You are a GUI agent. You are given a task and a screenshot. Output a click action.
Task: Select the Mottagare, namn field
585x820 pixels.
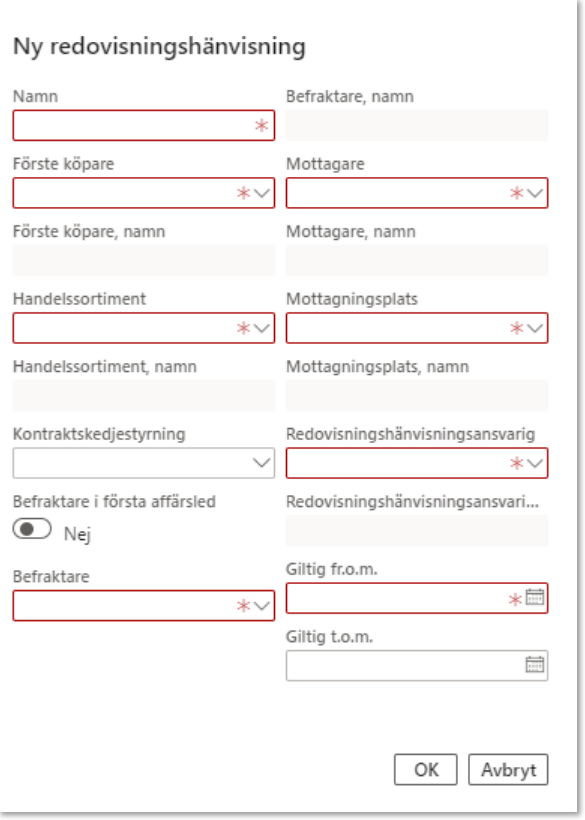(417, 260)
